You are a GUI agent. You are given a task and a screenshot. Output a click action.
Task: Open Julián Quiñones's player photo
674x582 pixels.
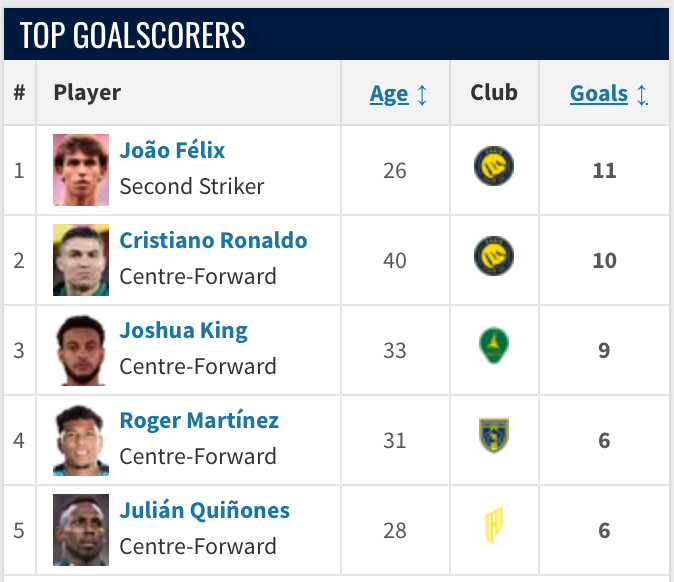point(81,529)
